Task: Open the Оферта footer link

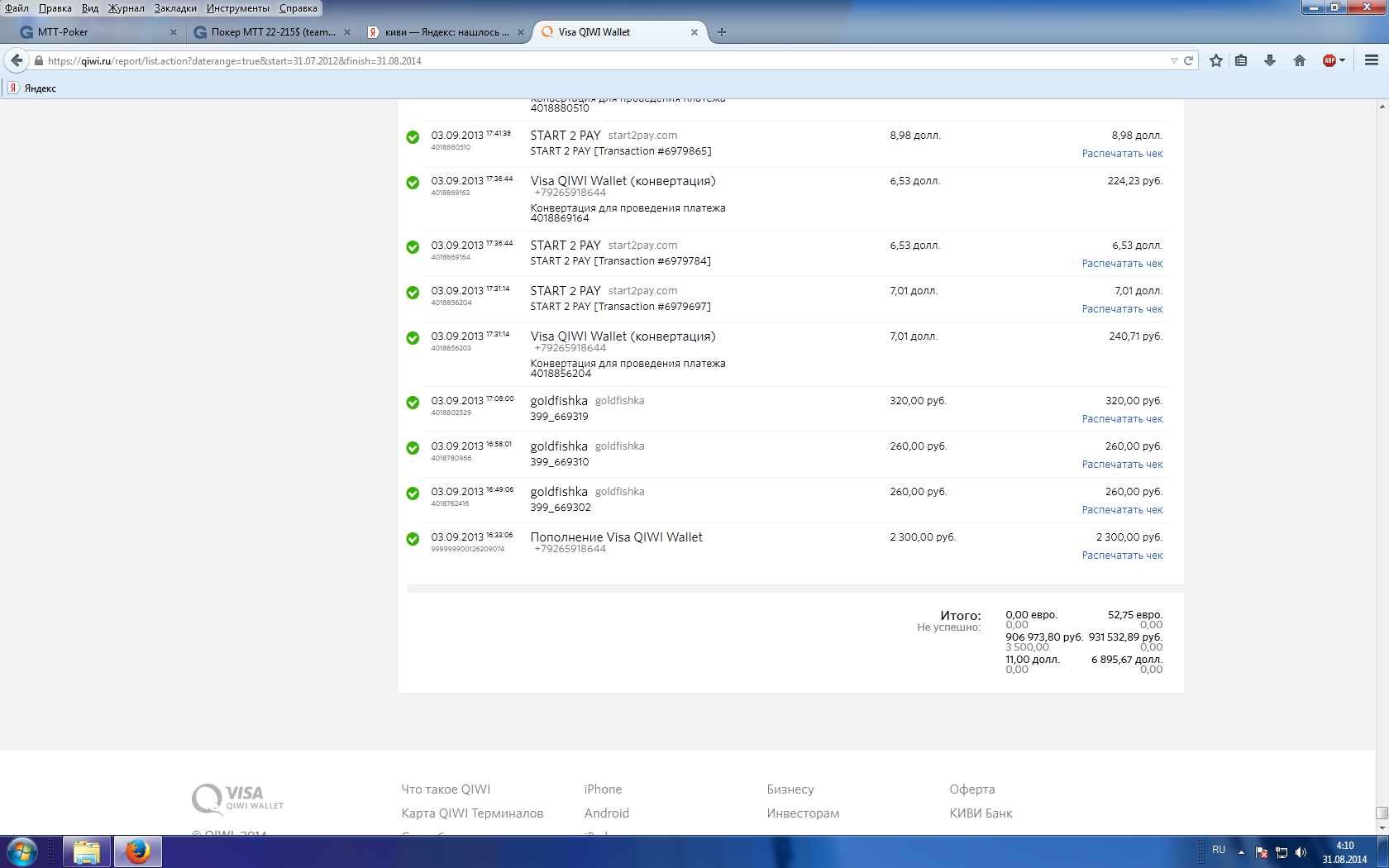Action: (x=972, y=789)
